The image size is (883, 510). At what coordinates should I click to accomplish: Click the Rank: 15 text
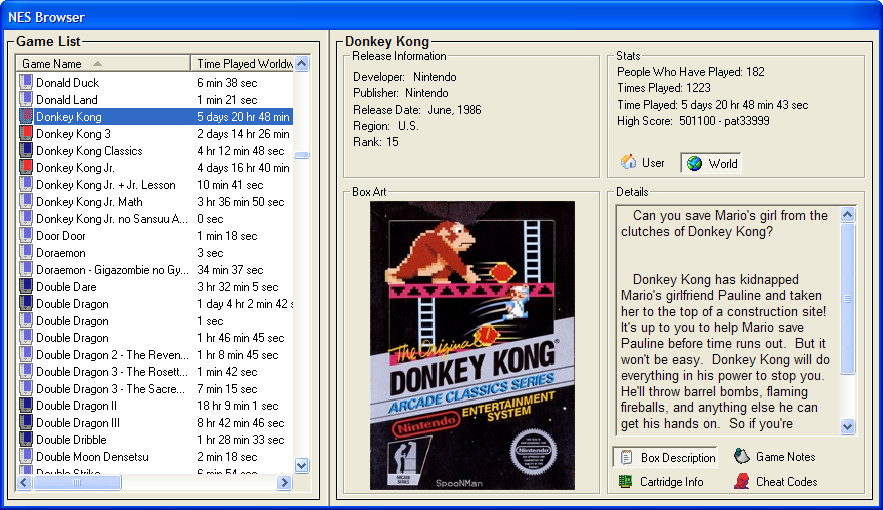tap(376, 142)
